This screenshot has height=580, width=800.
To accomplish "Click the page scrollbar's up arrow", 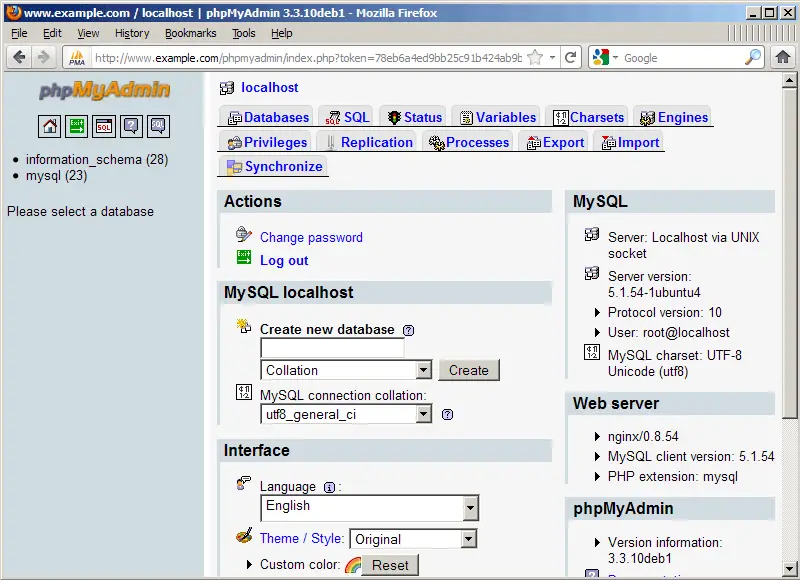I will tap(789, 80).
